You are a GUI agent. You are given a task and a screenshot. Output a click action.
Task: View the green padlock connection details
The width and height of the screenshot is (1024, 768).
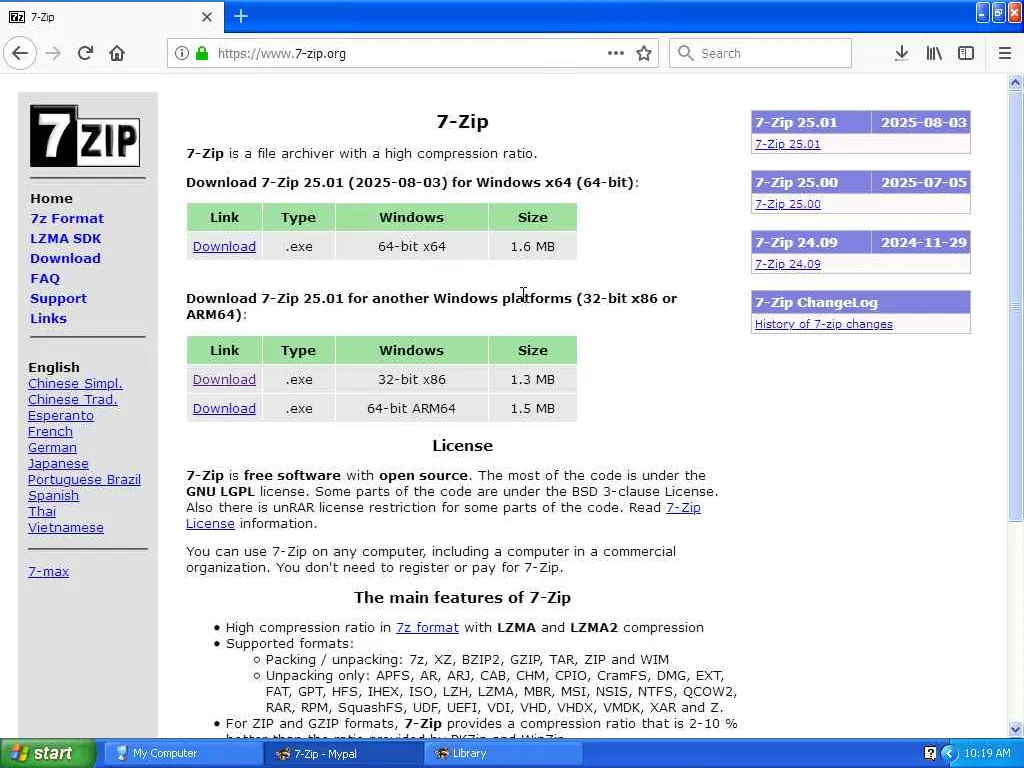[202, 54]
